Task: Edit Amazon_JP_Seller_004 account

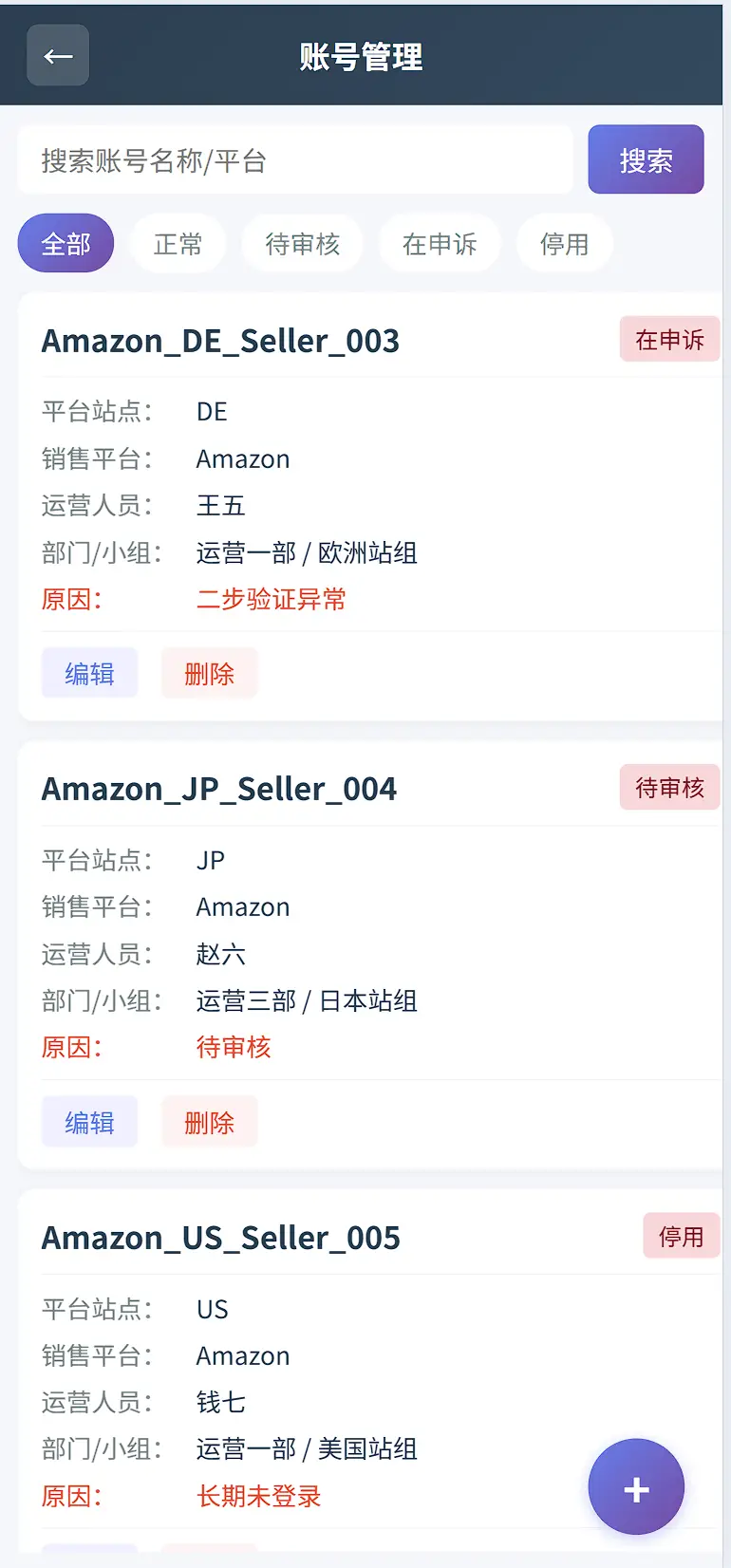Action: click(x=89, y=1122)
